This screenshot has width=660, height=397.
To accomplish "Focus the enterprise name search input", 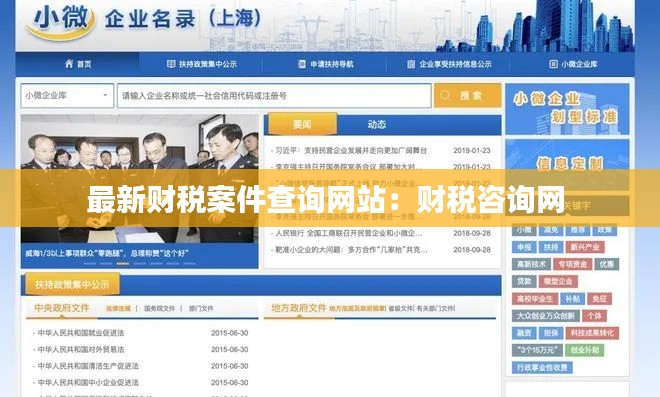I will [274, 96].
